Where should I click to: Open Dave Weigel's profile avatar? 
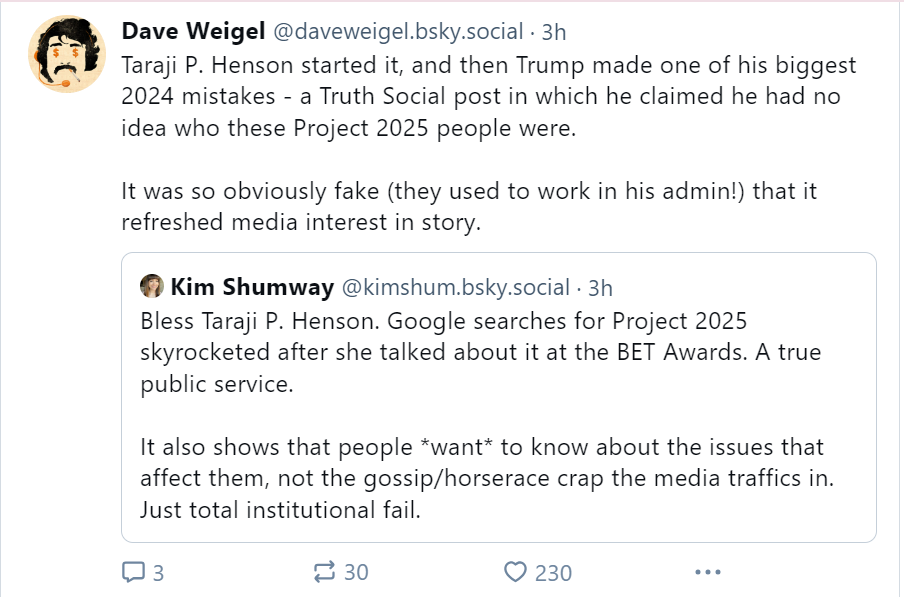tap(67, 54)
